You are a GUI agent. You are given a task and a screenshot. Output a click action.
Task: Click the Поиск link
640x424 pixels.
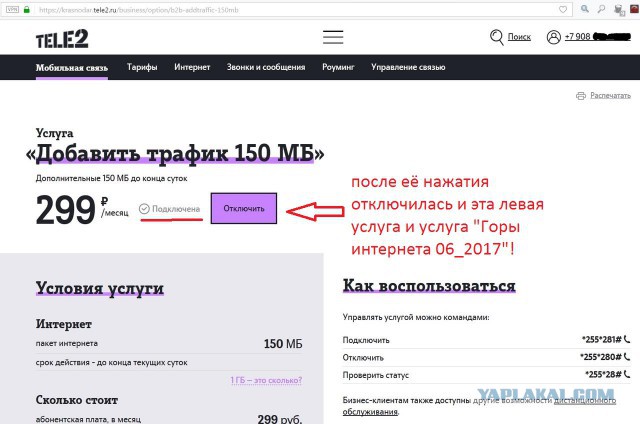(x=519, y=37)
